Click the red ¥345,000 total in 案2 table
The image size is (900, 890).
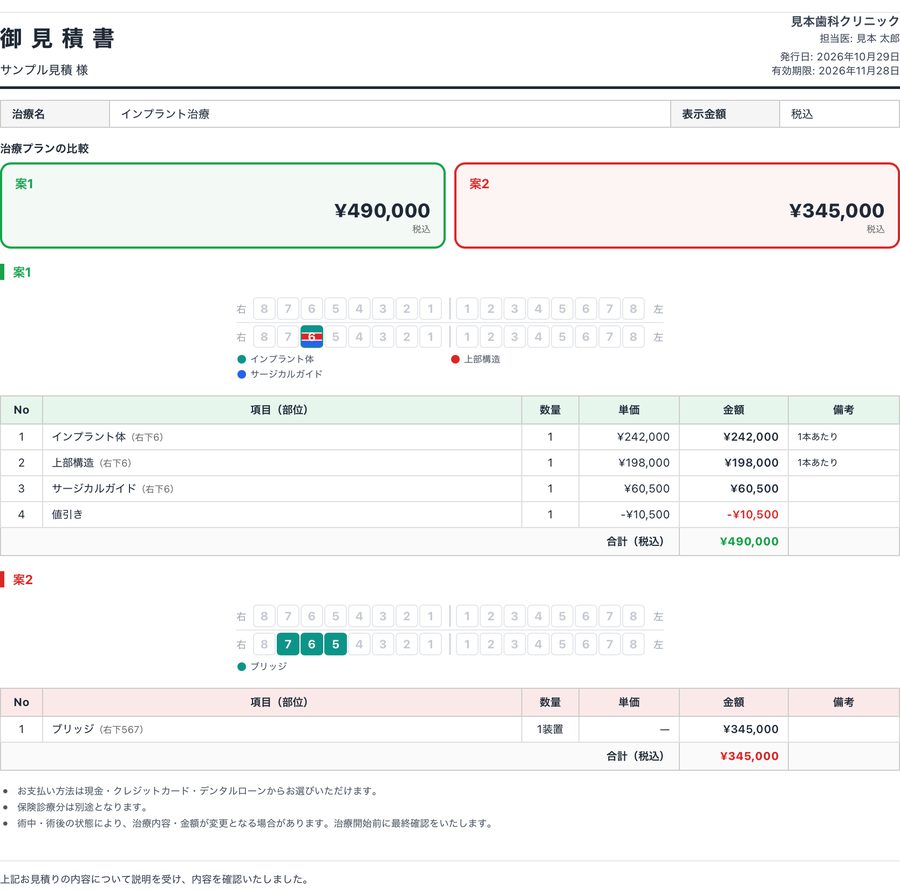pos(749,756)
